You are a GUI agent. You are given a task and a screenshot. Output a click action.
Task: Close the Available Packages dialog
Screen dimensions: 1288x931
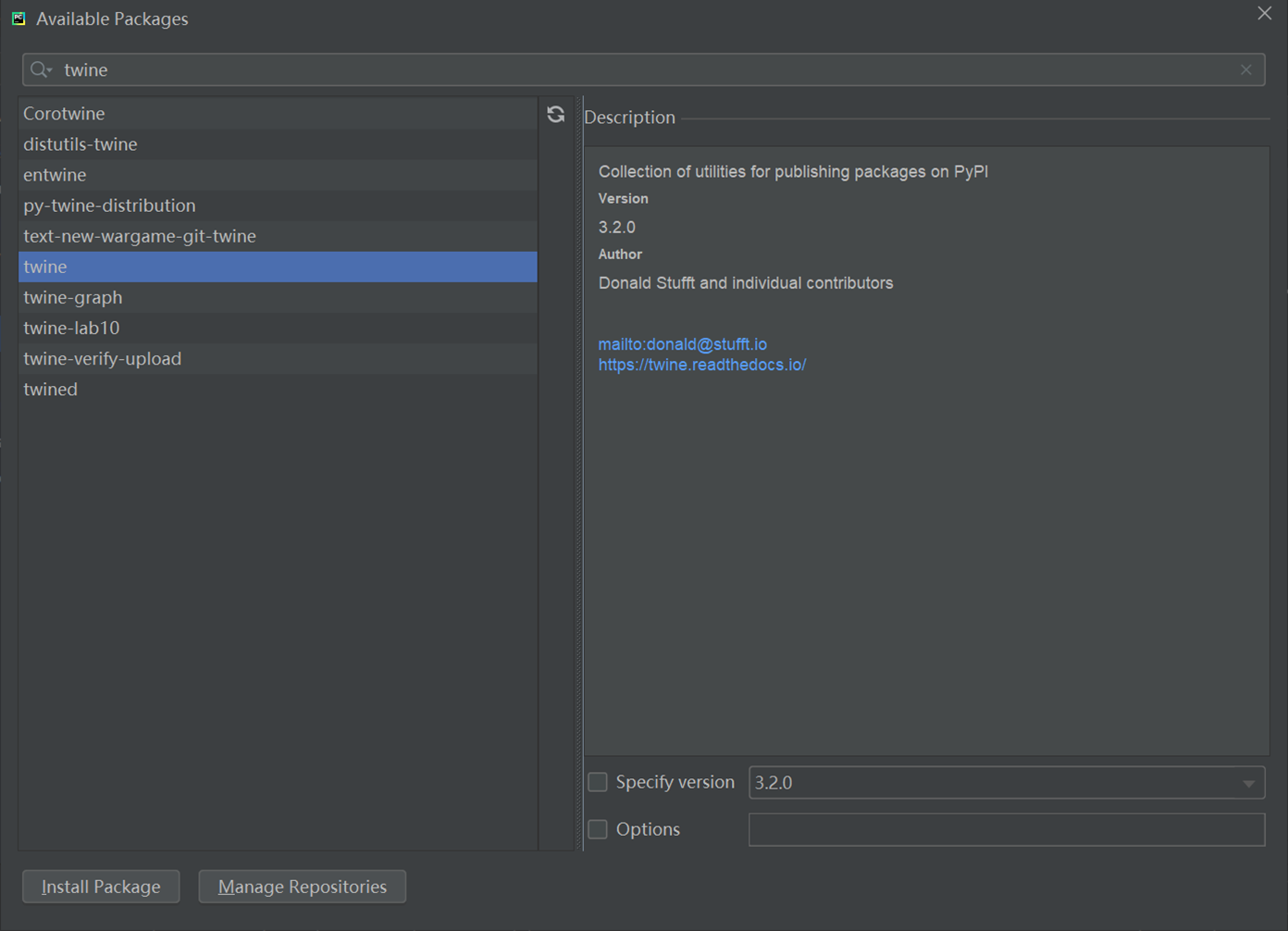[x=1264, y=13]
